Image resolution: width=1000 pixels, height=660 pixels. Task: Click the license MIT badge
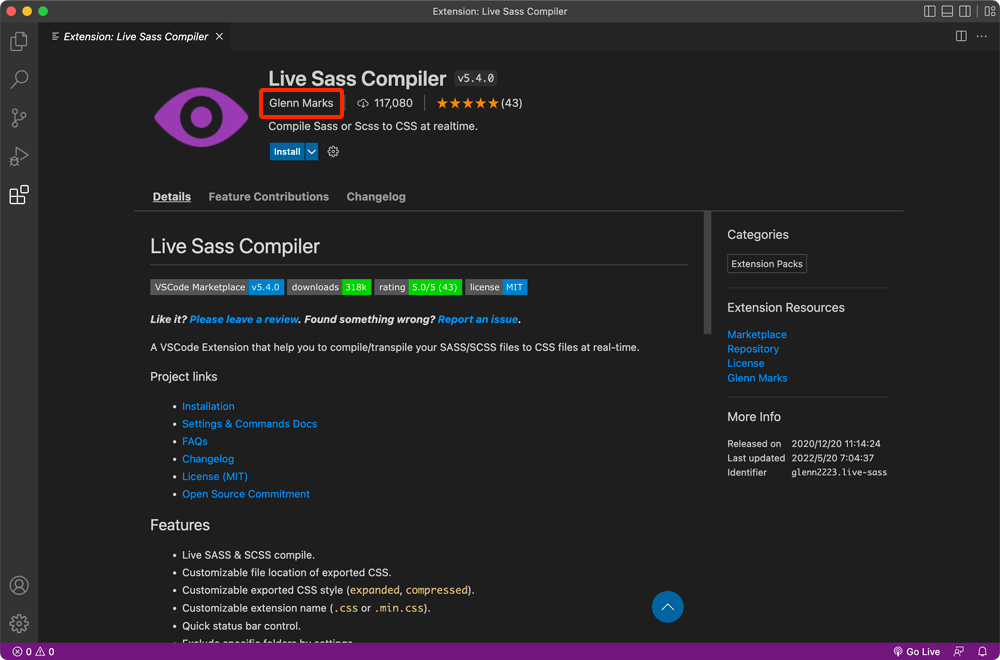pyautogui.click(x=496, y=287)
